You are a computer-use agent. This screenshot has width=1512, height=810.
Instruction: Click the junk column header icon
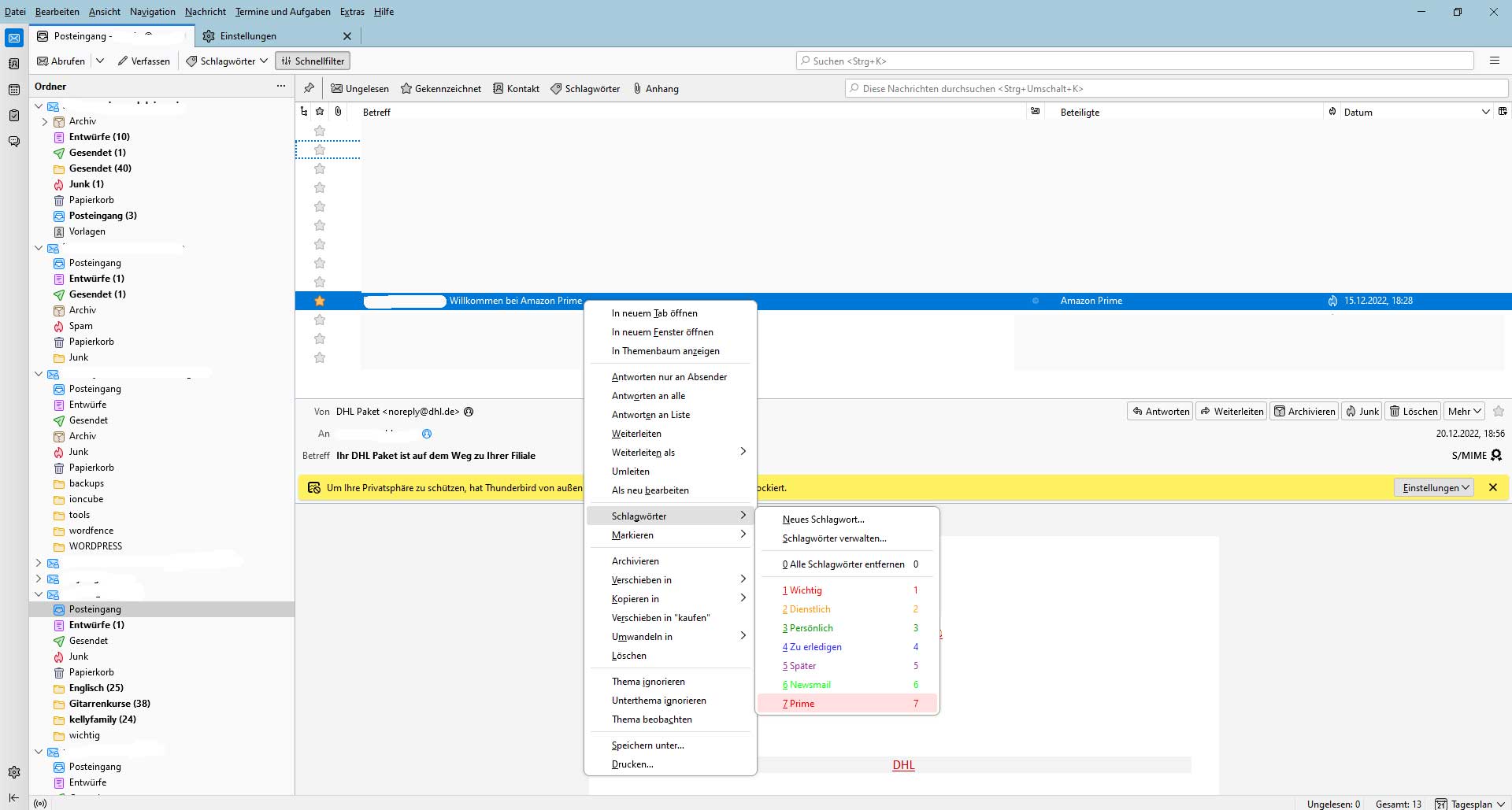1332,112
